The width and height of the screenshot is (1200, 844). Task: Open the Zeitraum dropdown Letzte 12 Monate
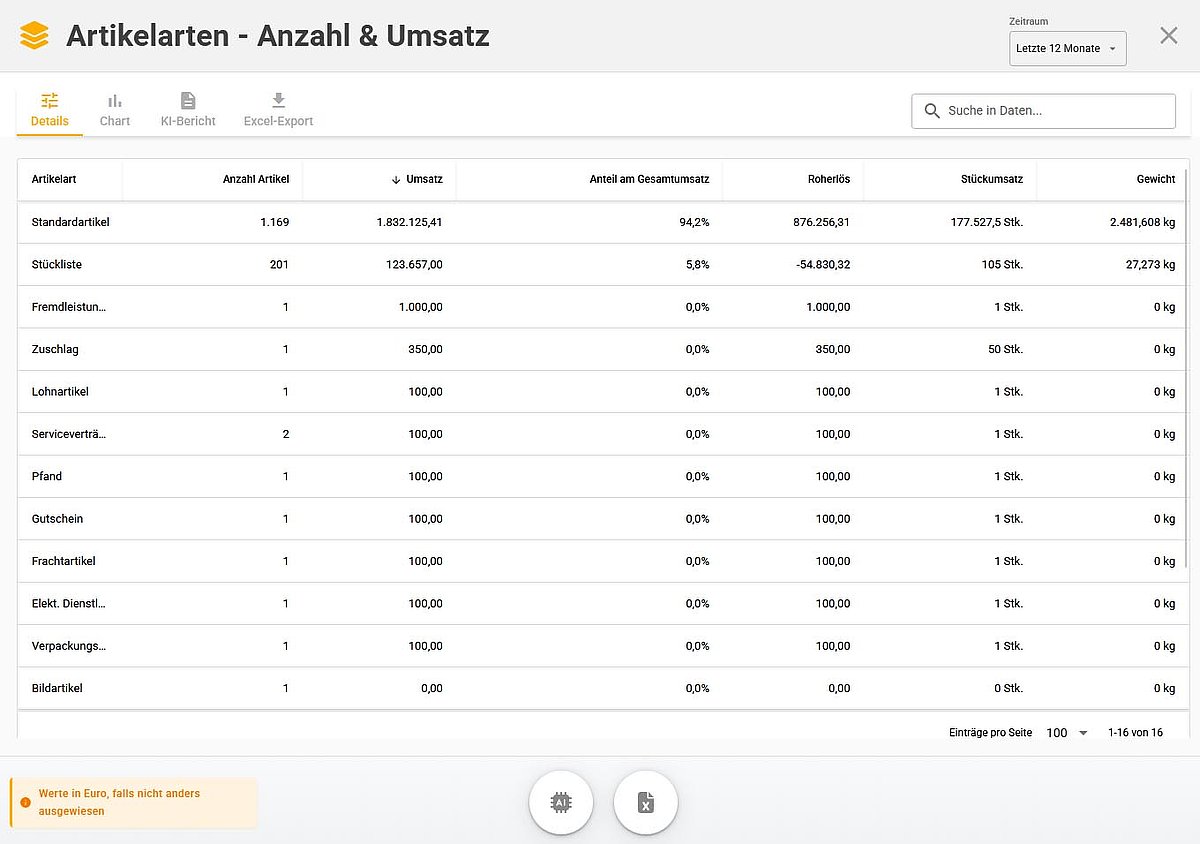click(1067, 49)
